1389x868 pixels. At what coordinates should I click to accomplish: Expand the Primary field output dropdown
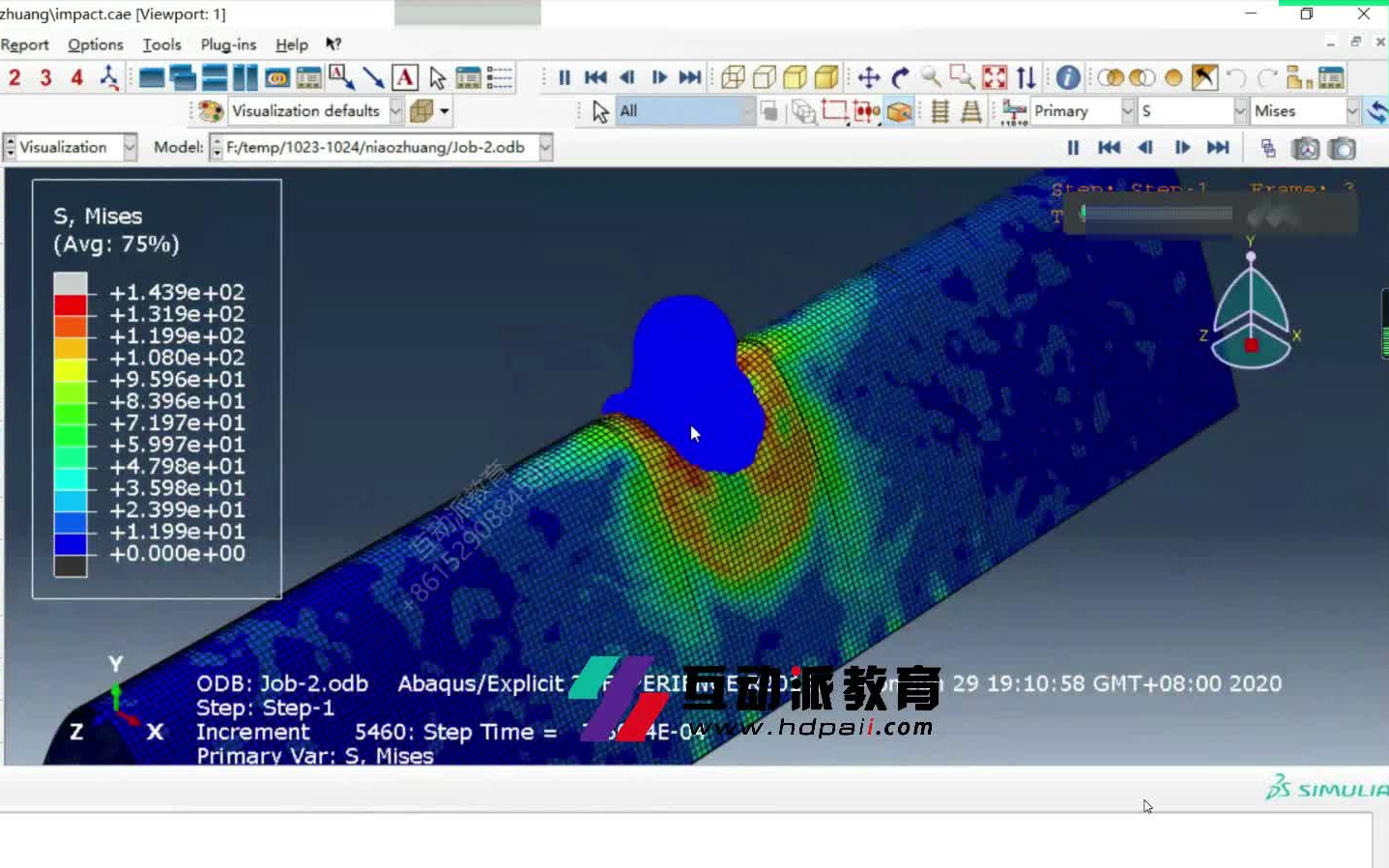[1126, 110]
